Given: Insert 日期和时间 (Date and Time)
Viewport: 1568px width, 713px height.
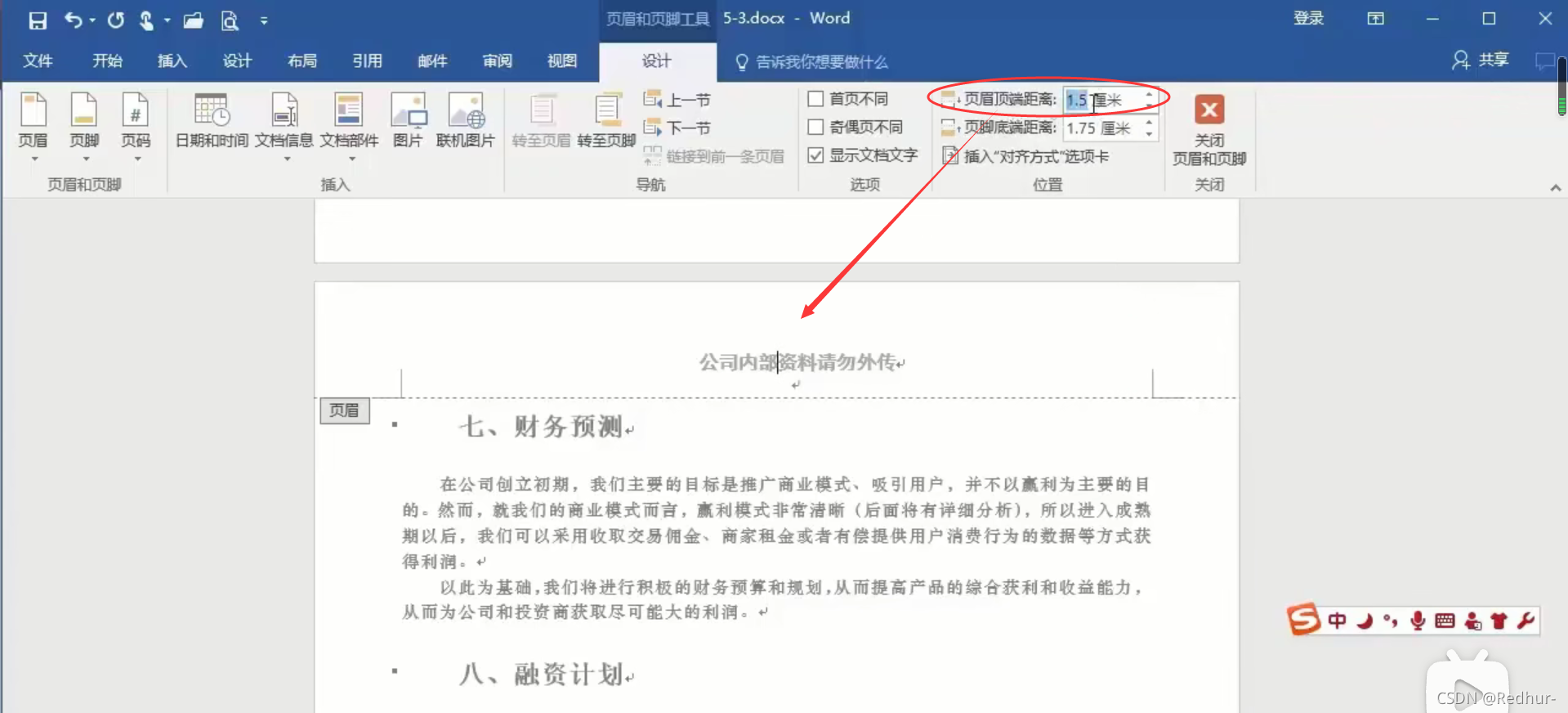Looking at the screenshot, I should tap(212, 121).
